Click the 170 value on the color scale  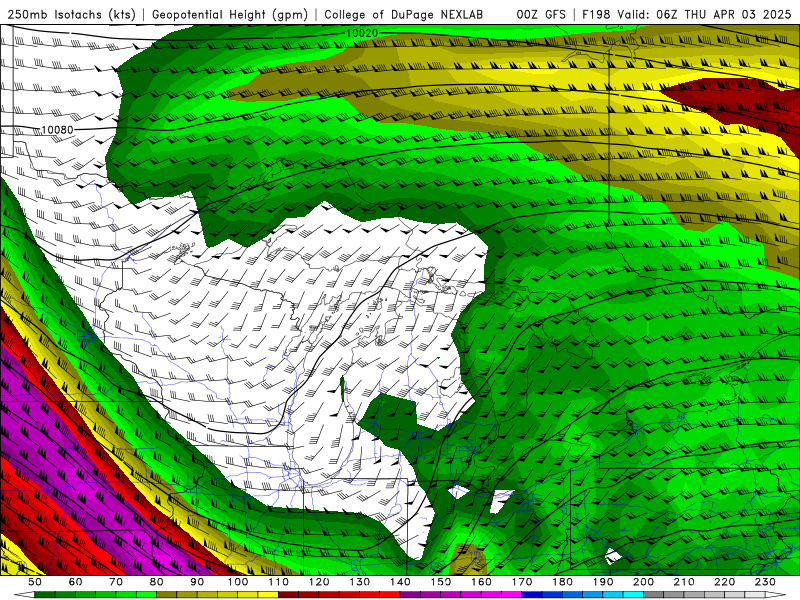tap(521, 582)
